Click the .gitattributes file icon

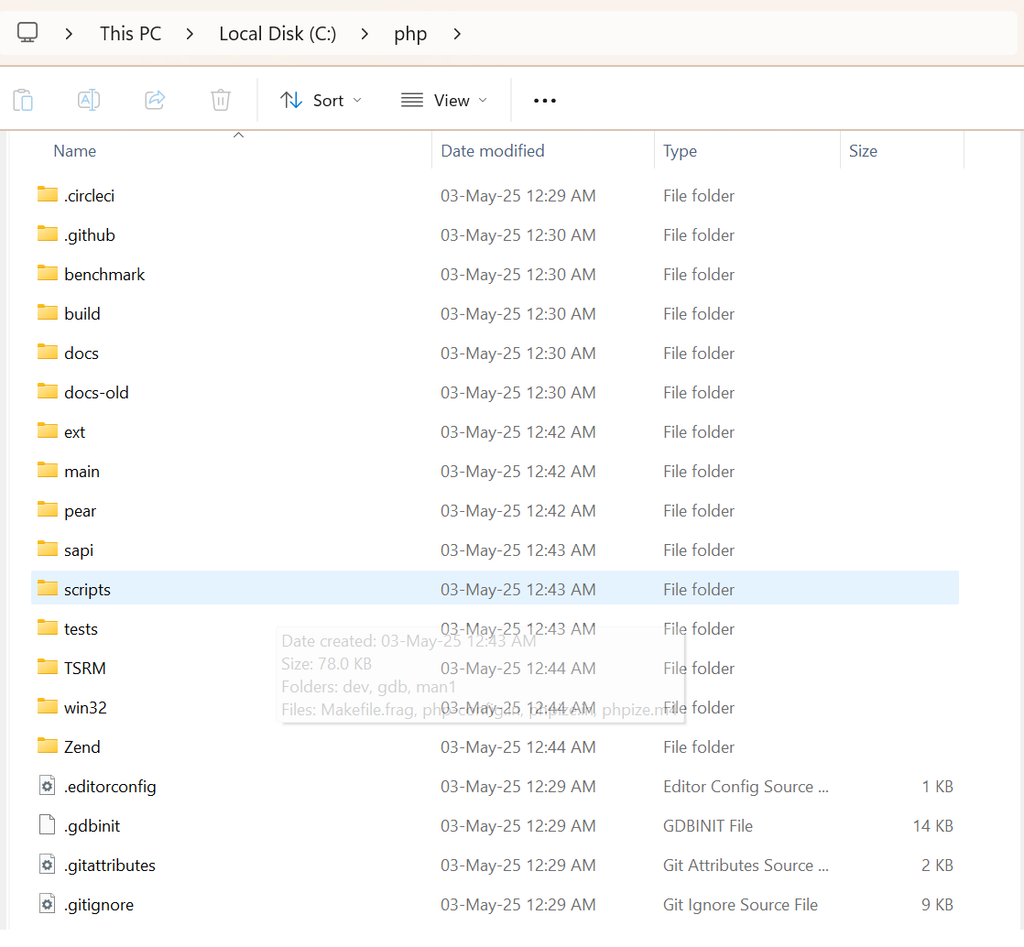(x=47, y=865)
